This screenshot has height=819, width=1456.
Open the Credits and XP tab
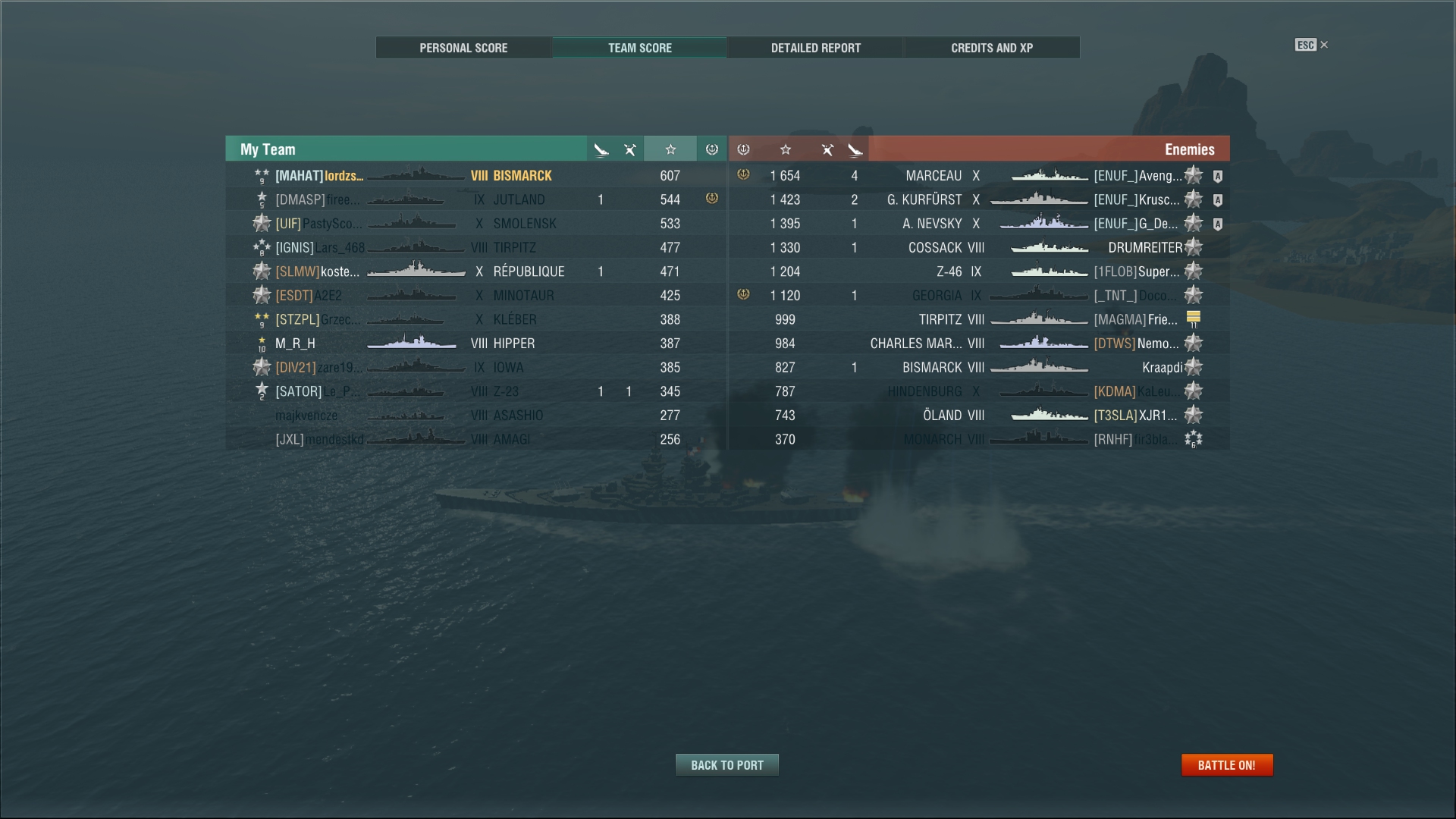pyautogui.click(x=992, y=48)
